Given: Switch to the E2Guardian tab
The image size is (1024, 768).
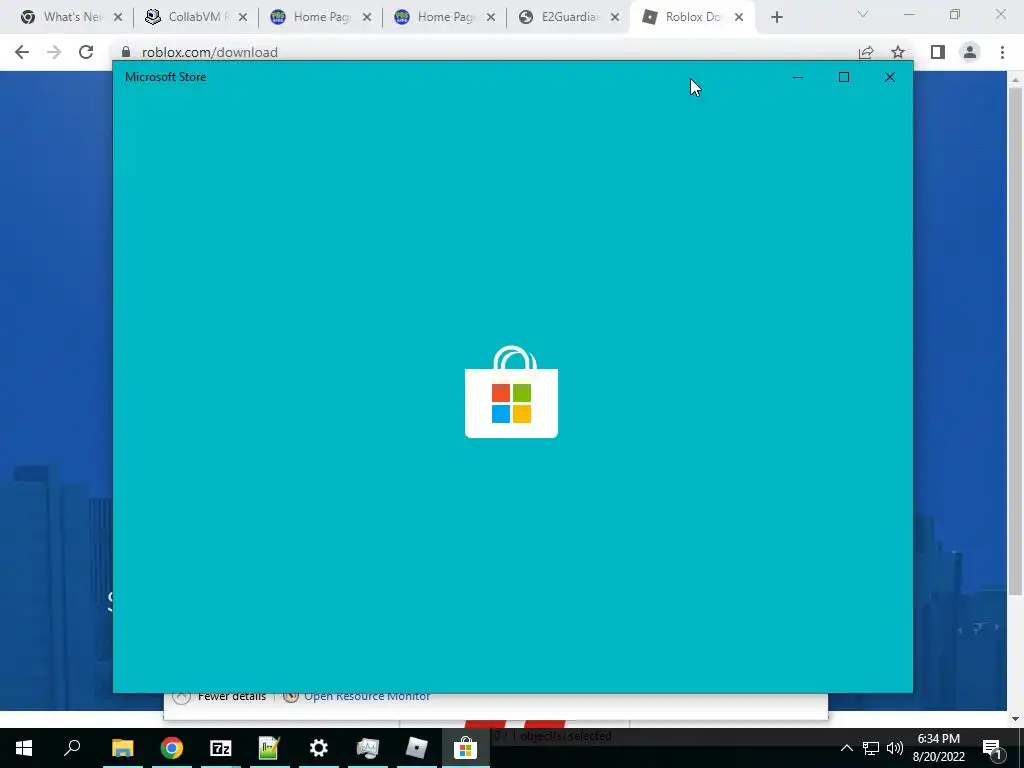Looking at the screenshot, I should pyautogui.click(x=567, y=17).
